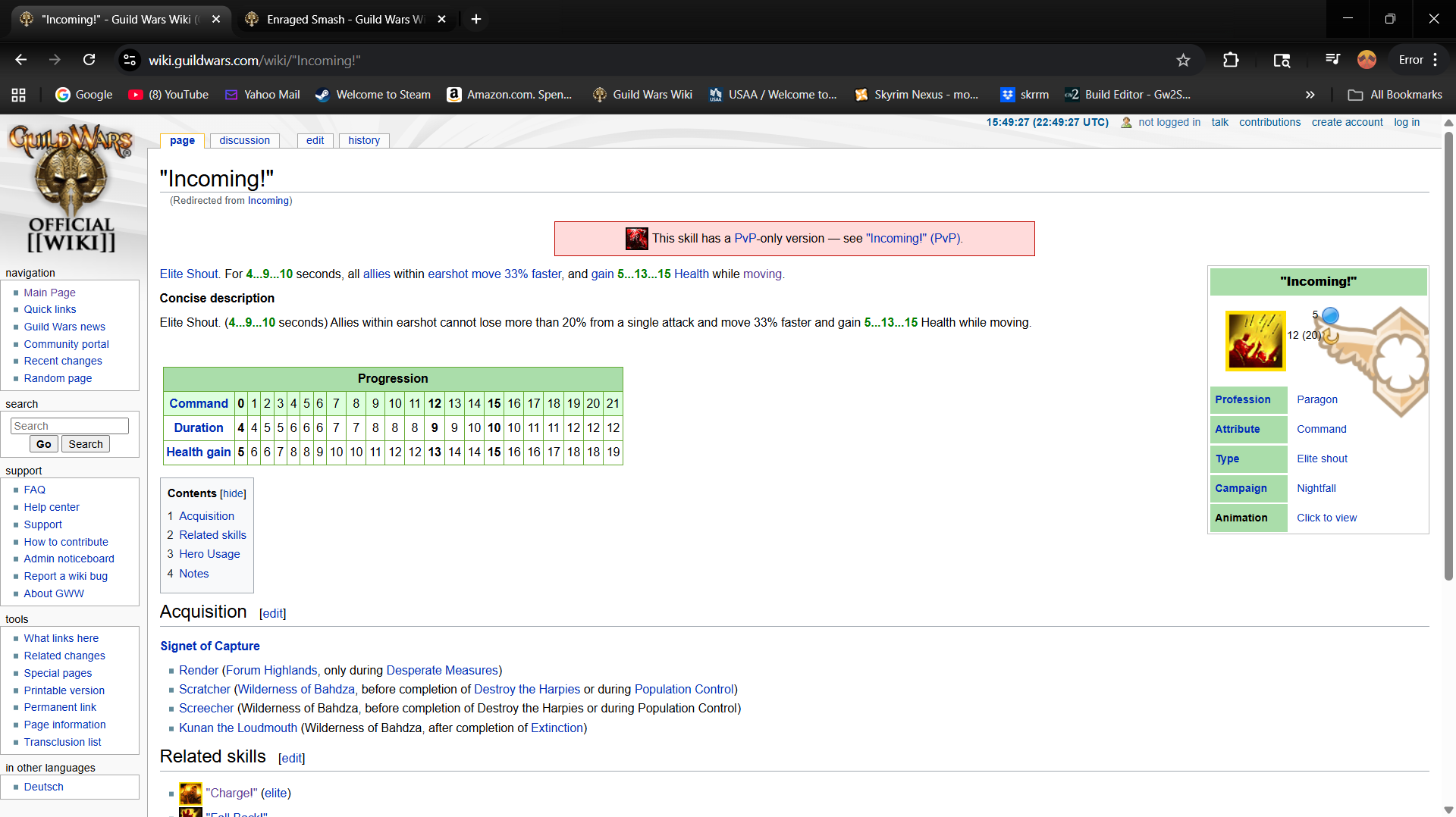Open the Signet of Capture link

click(210, 646)
